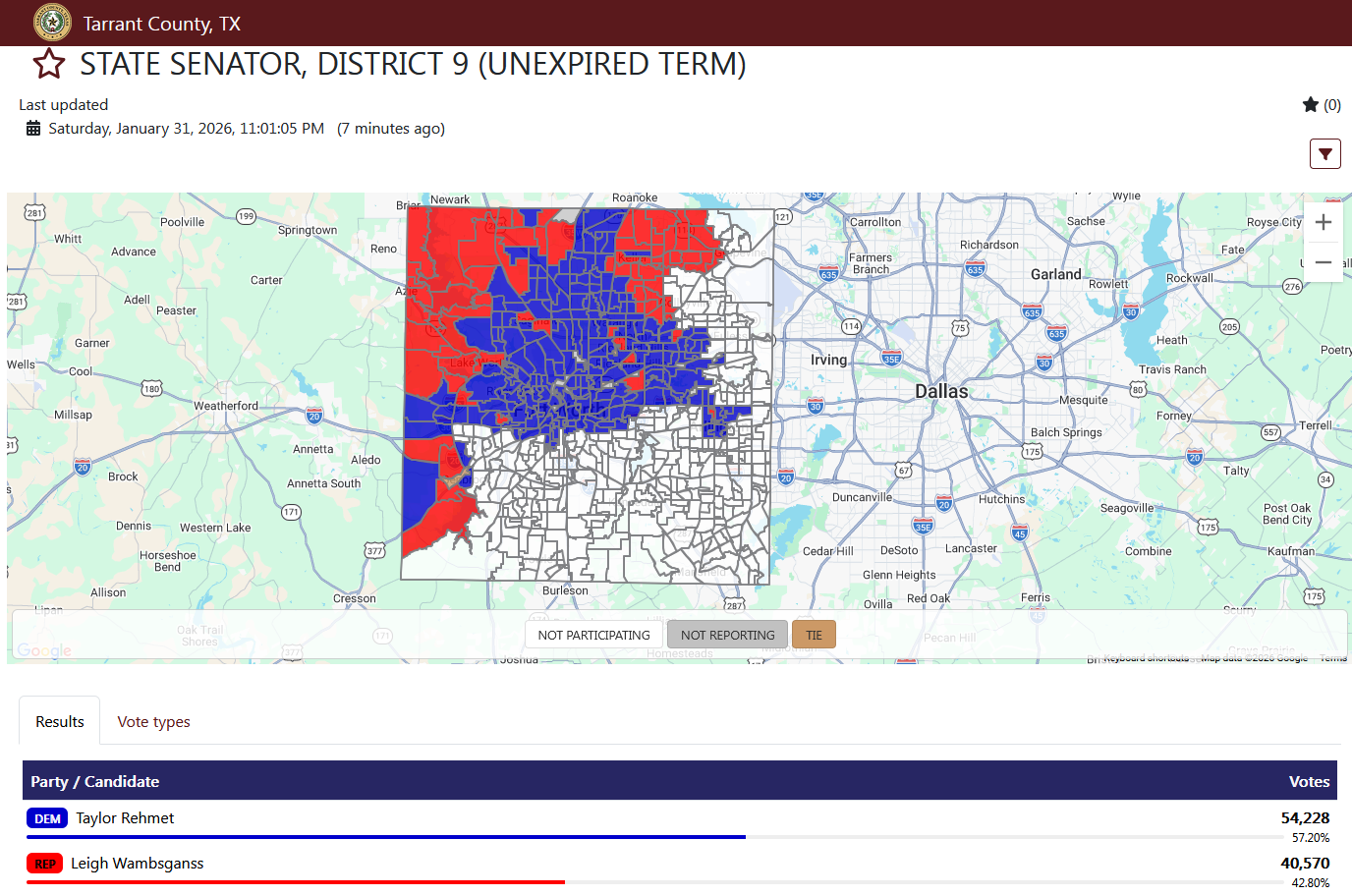The image size is (1352, 896).
Task: Sort by the Votes column header
Action: [1309, 782]
